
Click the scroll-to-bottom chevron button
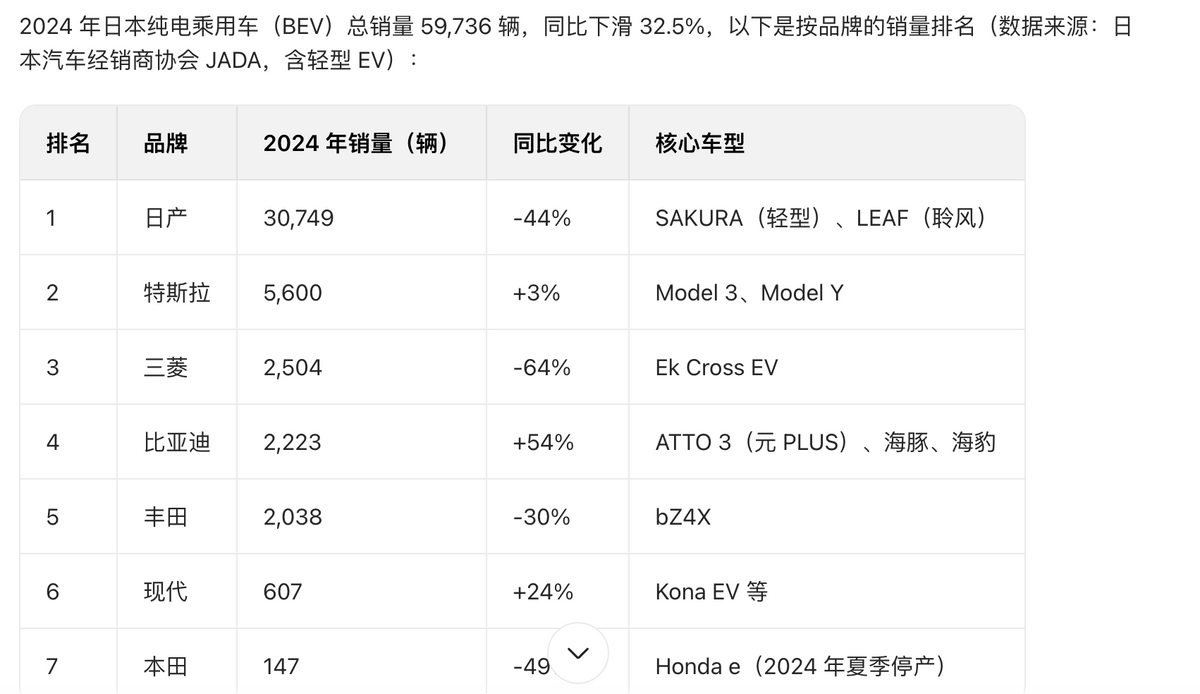click(578, 653)
